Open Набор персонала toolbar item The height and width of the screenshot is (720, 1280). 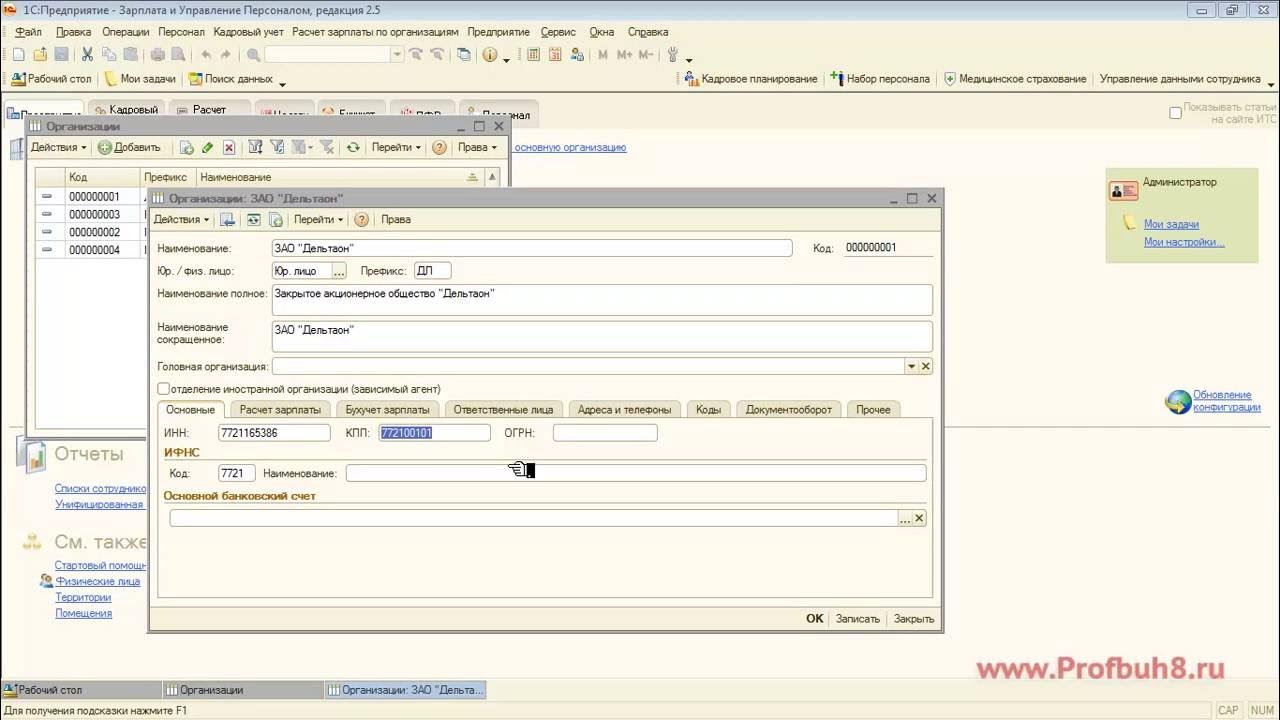[880, 78]
